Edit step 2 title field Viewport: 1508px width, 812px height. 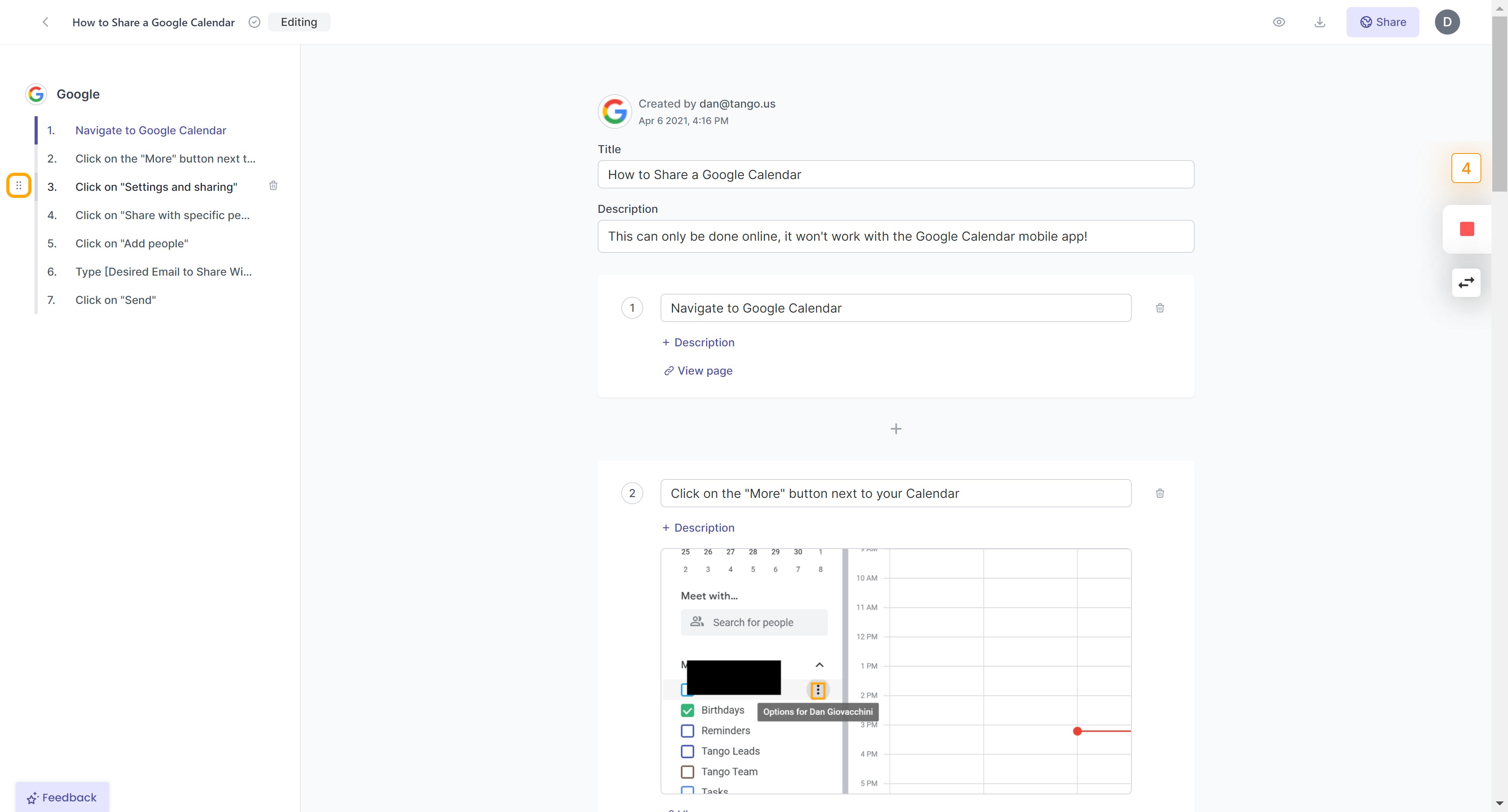point(896,494)
